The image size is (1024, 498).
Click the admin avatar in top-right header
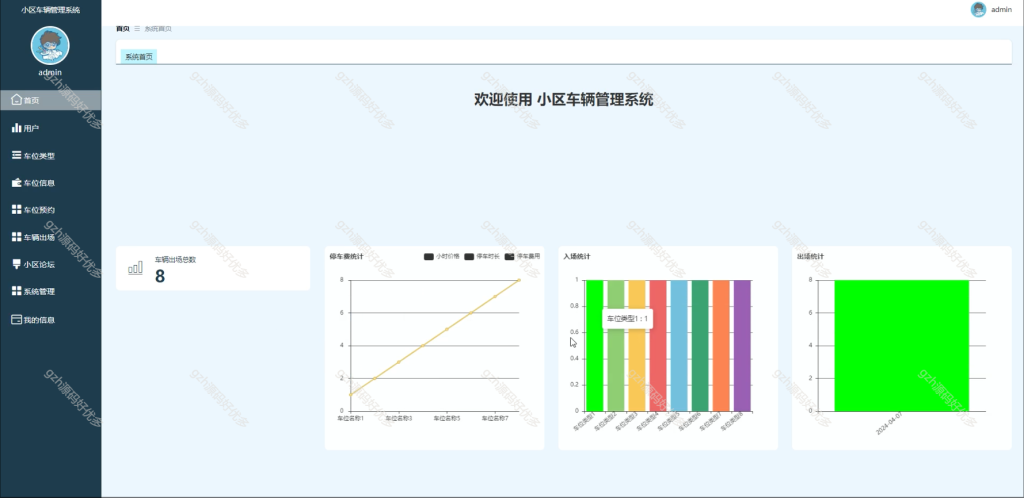[x=978, y=9]
